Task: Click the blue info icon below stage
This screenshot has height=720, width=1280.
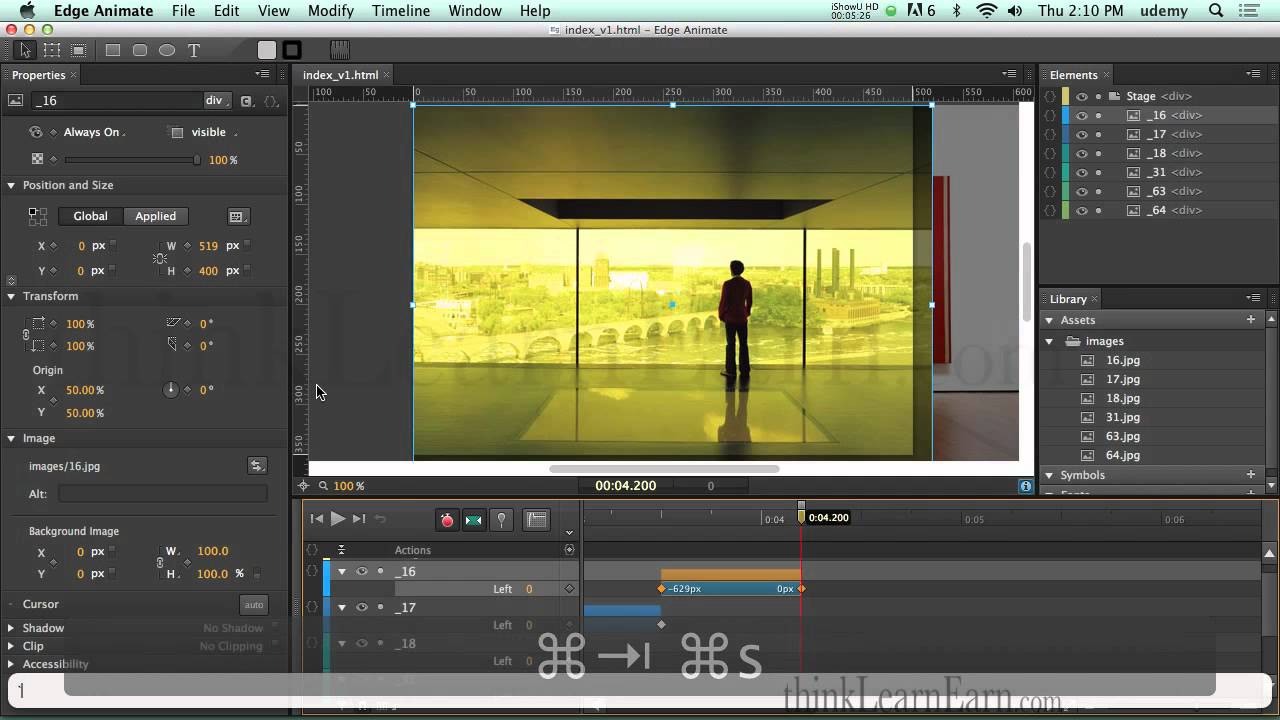Action: (1026, 486)
